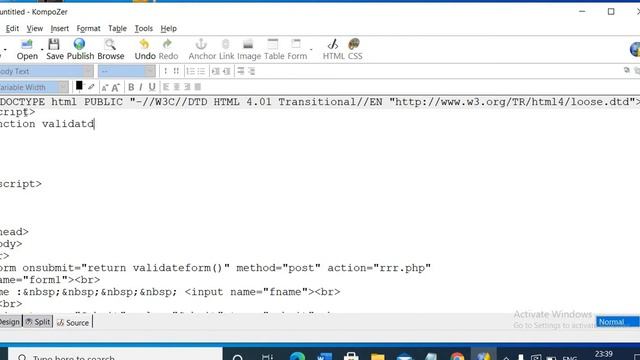Apply numbered list formatting

(x=191, y=71)
